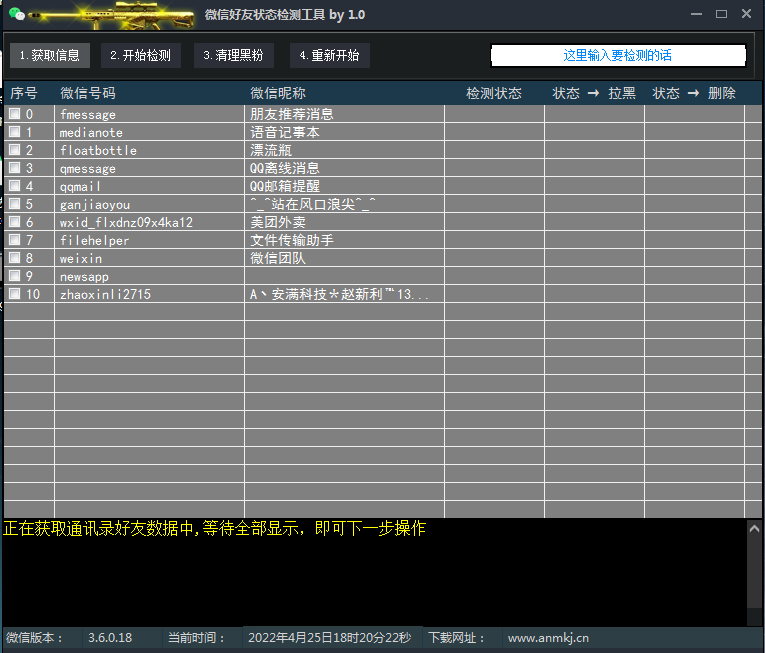Tick the checkbox for row 7 filehelper
The width and height of the screenshot is (765, 653).
(x=15, y=240)
